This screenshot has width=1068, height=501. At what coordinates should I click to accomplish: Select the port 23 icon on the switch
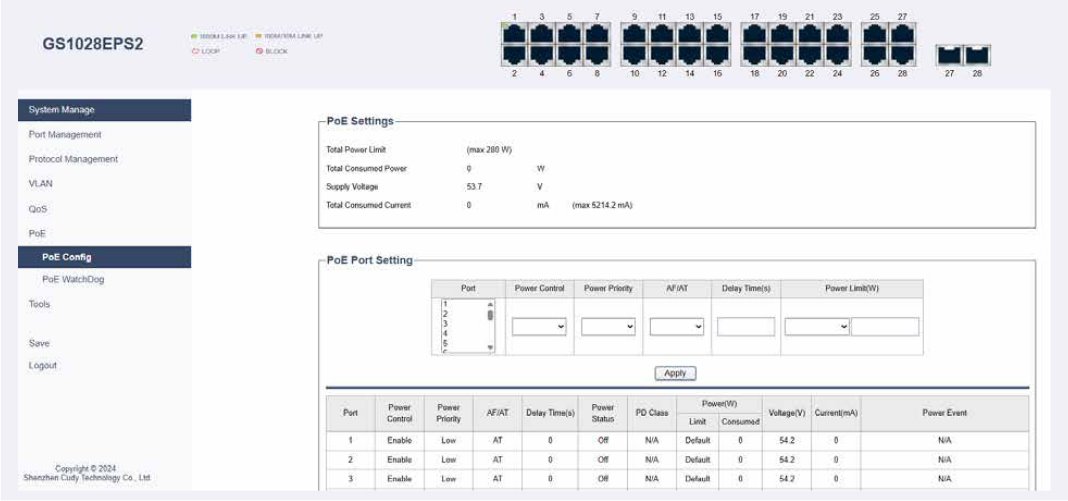(x=837, y=33)
